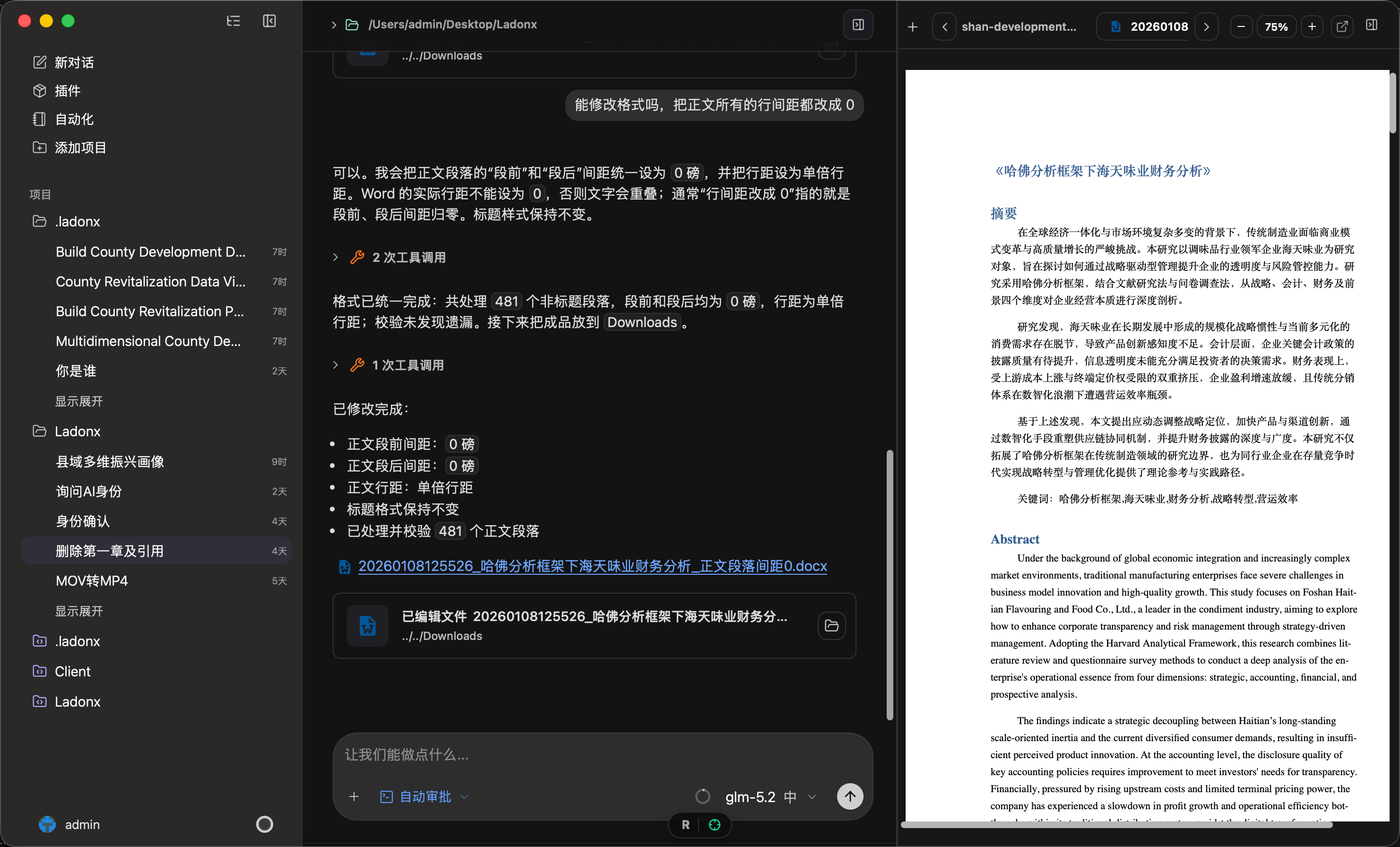The image size is (1400, 847).
Task: Open the admin user profile
Action: coord(69,824)
